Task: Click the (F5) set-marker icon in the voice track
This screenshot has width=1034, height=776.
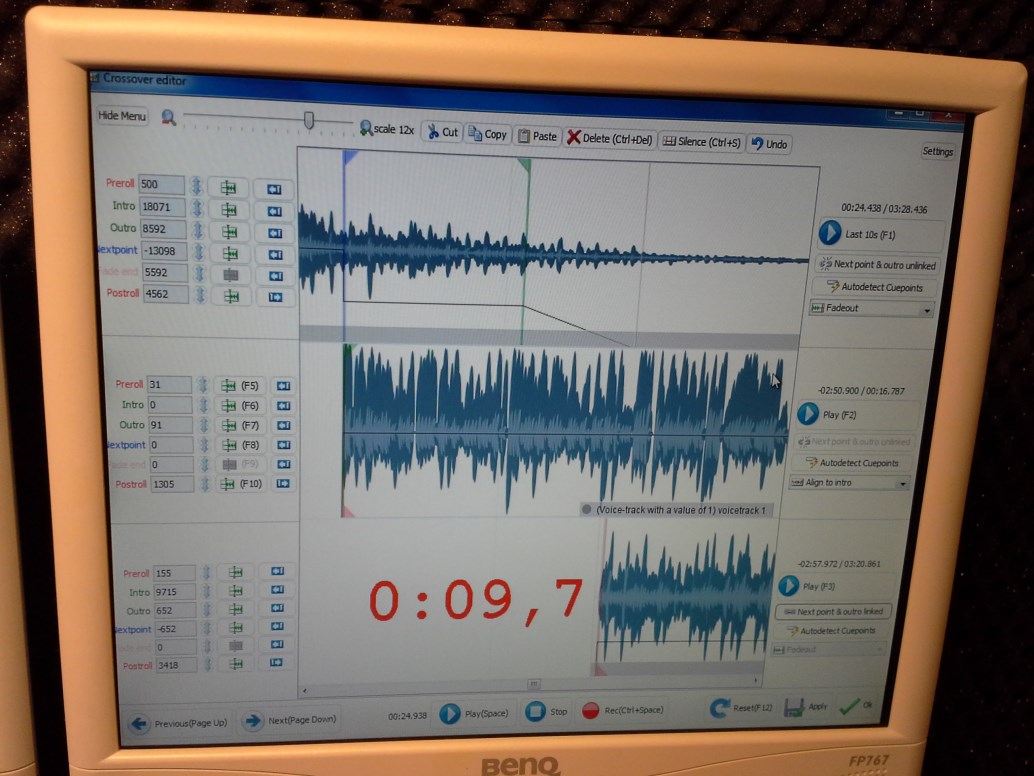Action: pyautogui.click(x=240, y=386)
